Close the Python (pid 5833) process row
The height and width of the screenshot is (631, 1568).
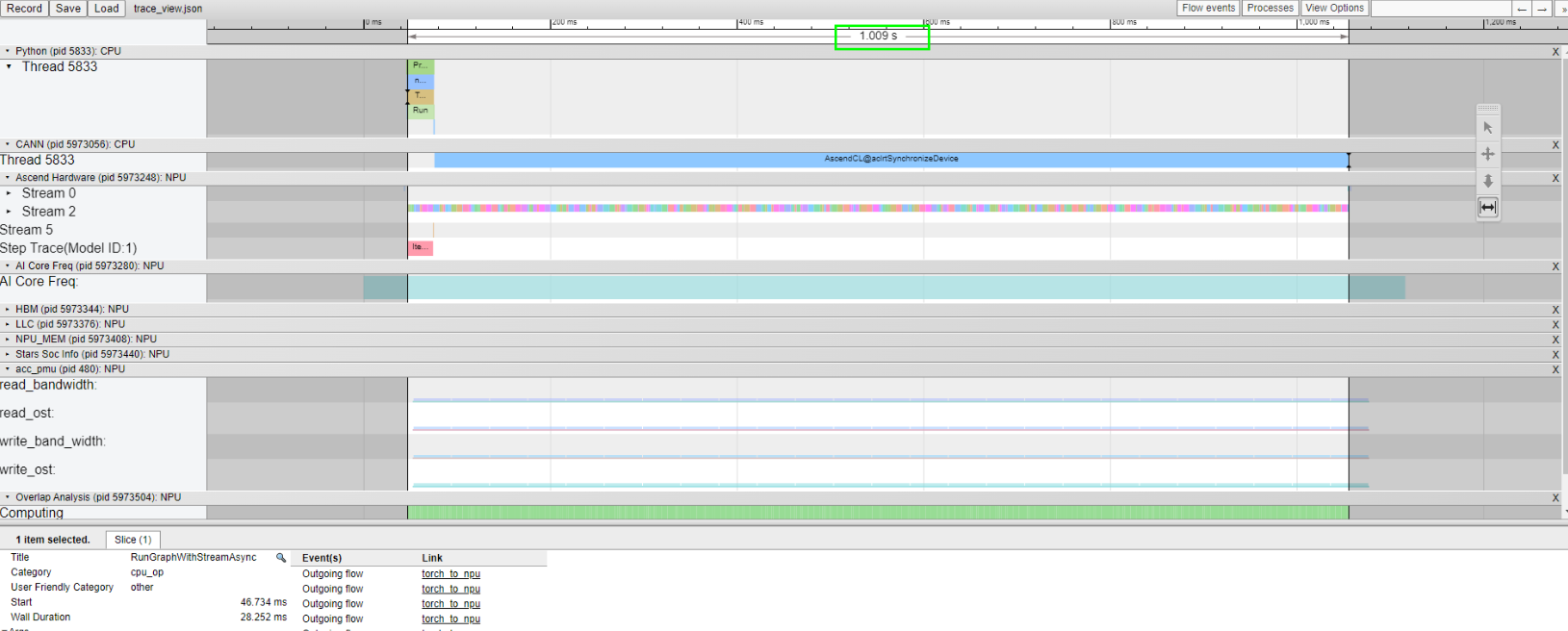click(1555, 52)
